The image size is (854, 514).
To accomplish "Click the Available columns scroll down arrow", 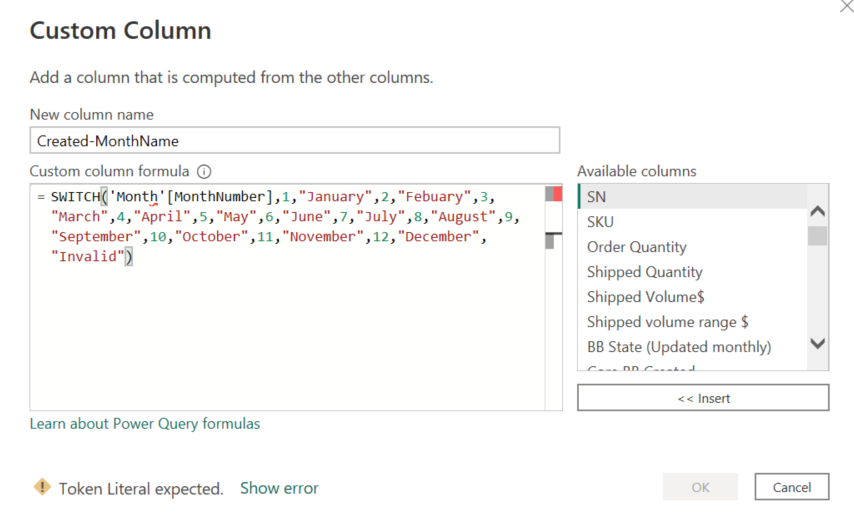I will click(x=818, y=344).
